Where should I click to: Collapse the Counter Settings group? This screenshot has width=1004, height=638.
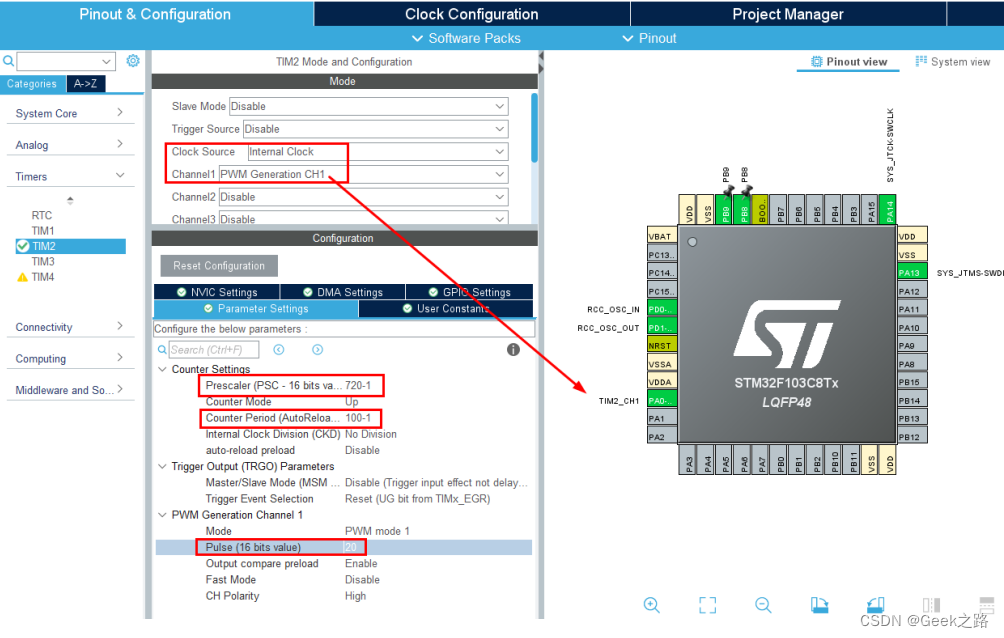pyautogui.click(x=163, y=369)
